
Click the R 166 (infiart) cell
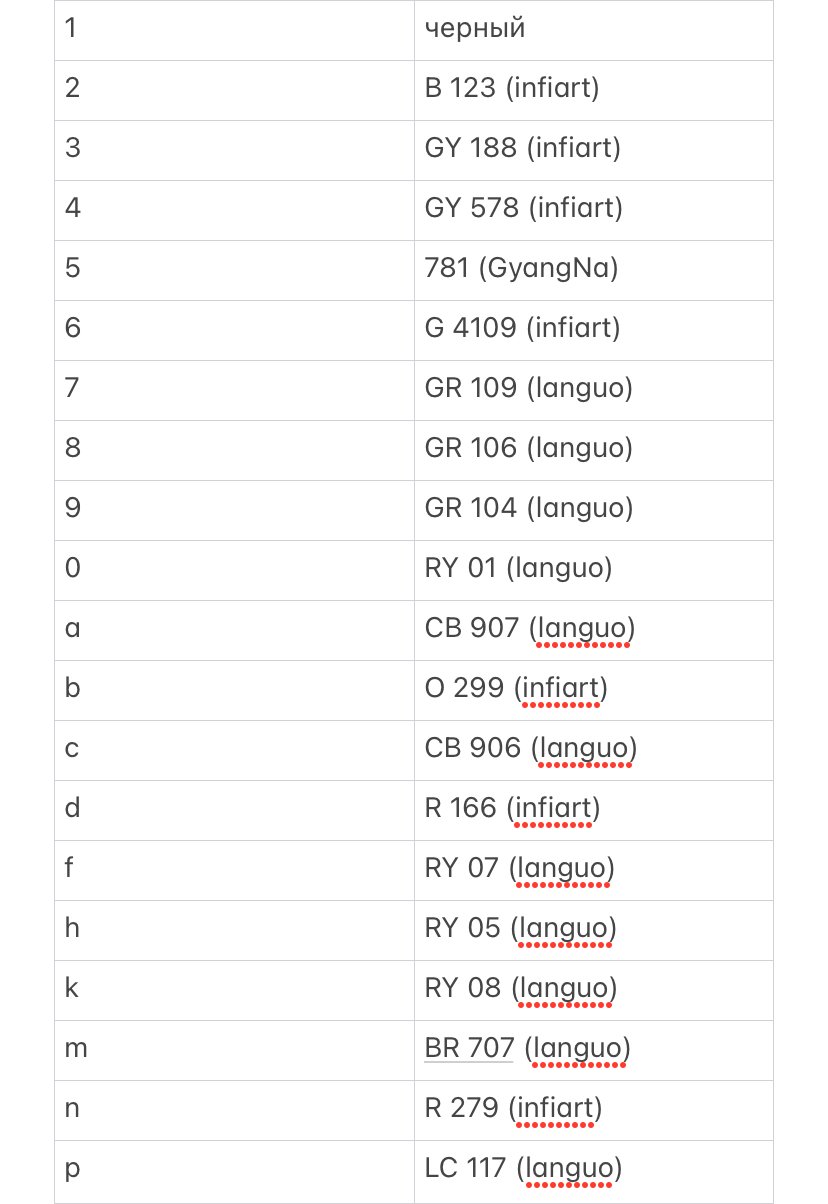point(593,811)
